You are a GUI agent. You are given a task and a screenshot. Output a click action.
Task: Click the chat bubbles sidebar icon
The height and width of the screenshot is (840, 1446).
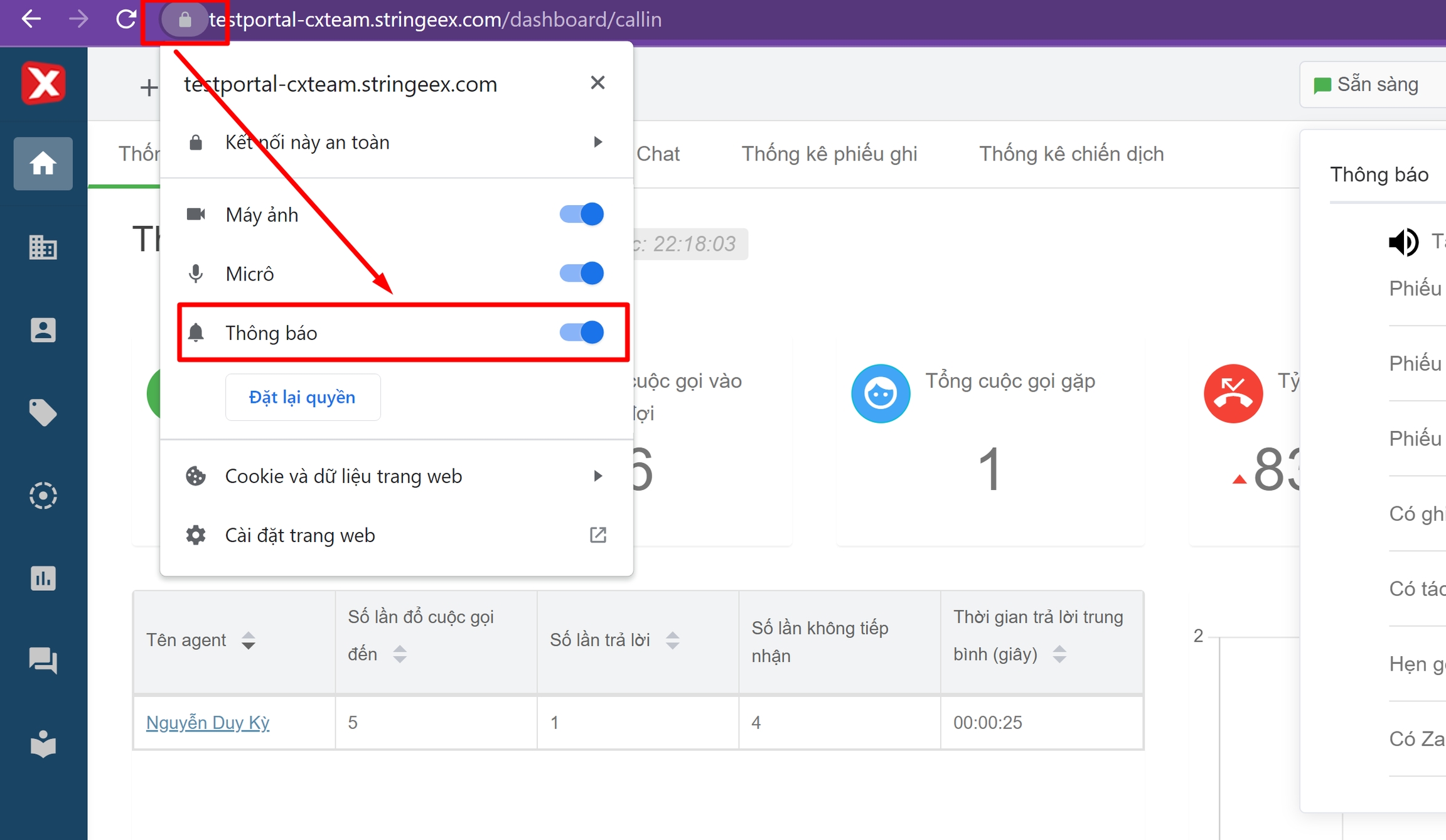(43, 660)
